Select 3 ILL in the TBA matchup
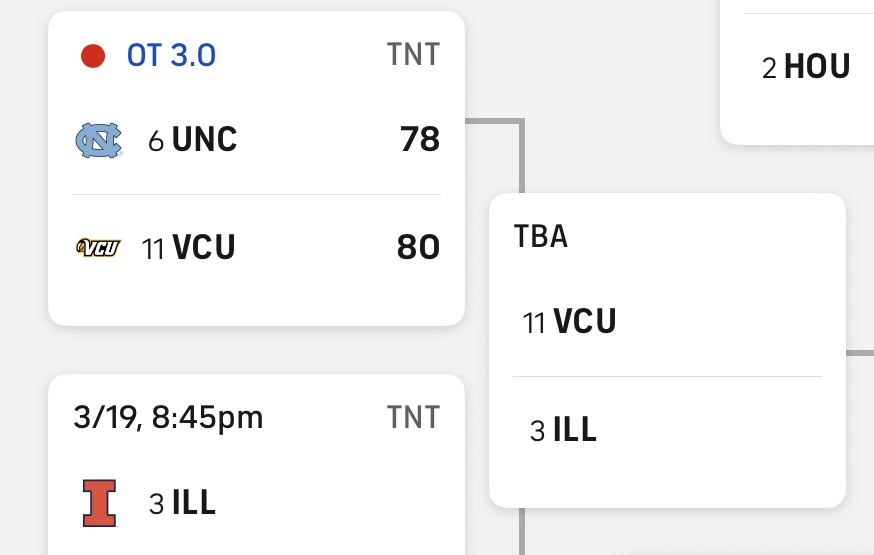This screenshot has height=555, width=874. click(x=563, y=431)
